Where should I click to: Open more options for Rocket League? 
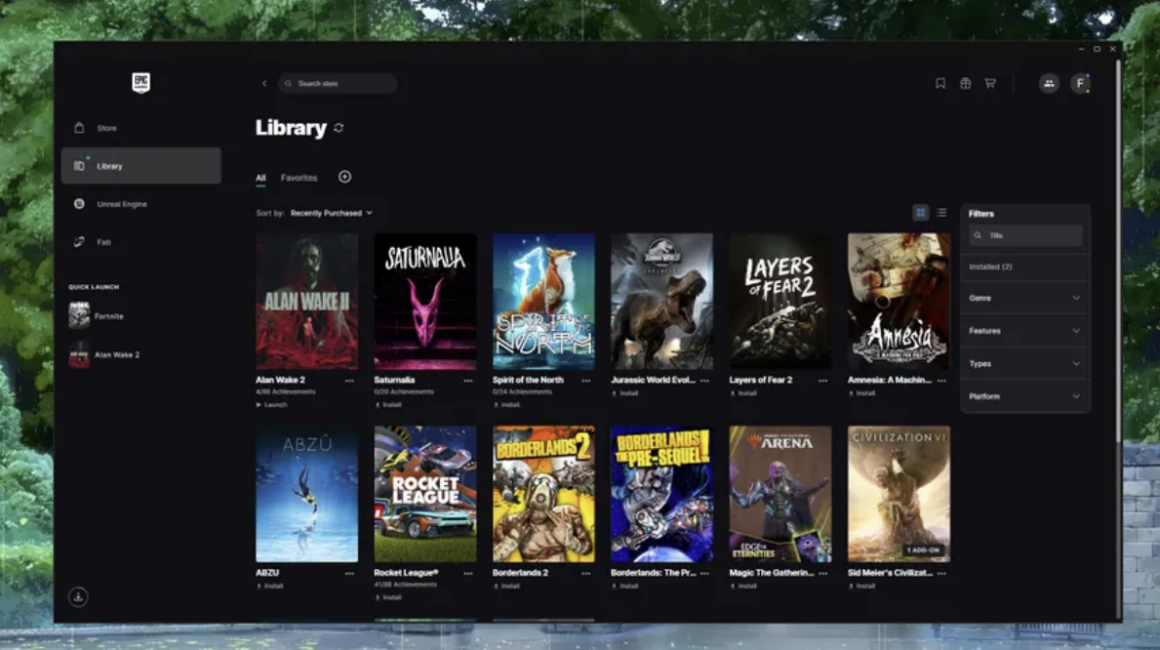click(x=468, y=573)
